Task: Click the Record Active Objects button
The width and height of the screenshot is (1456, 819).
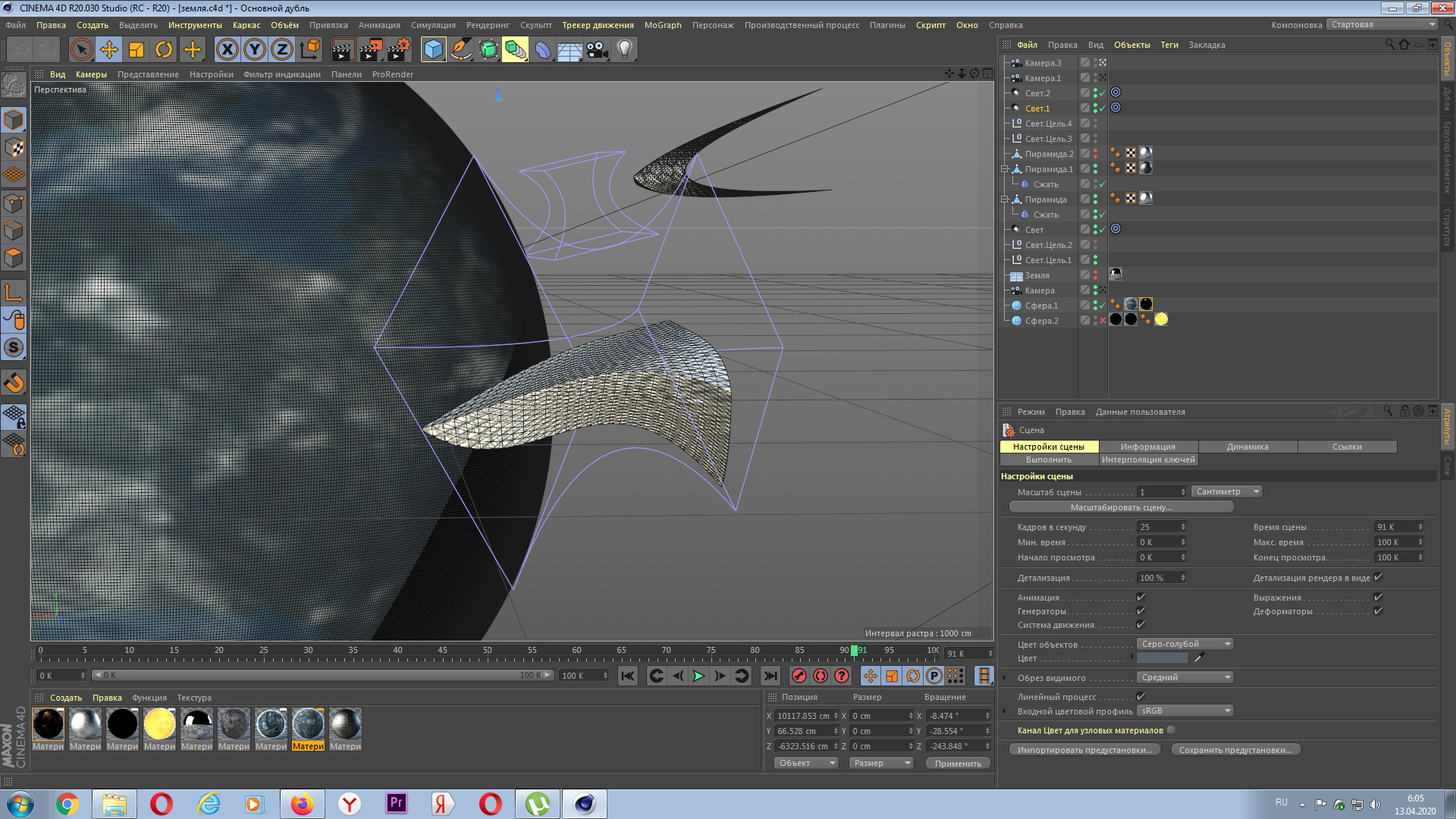Action: (799, 676)
